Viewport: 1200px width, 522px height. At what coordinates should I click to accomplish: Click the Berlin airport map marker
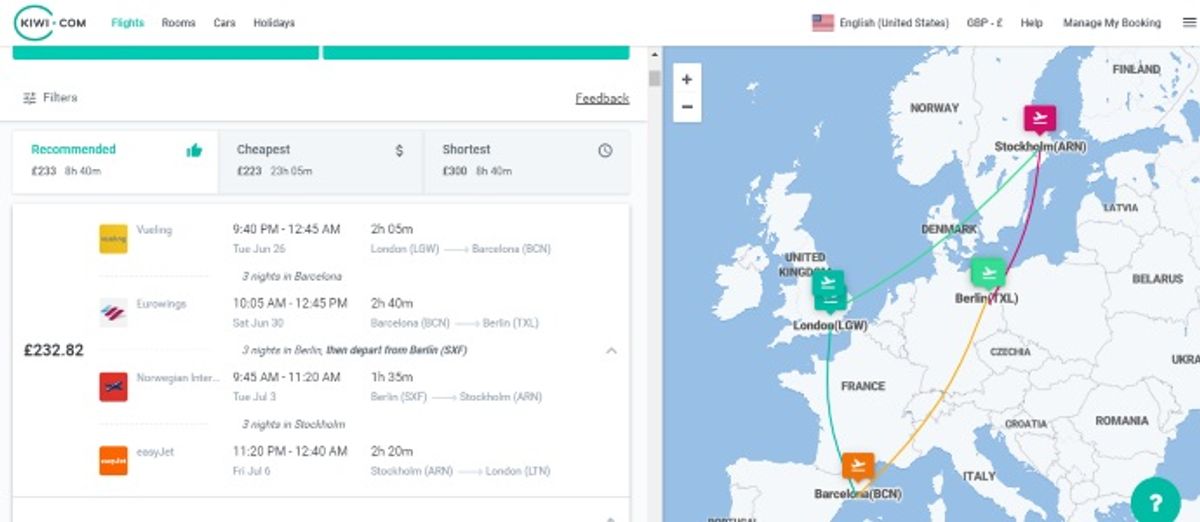pyautogui.click(x=988, y=272)
